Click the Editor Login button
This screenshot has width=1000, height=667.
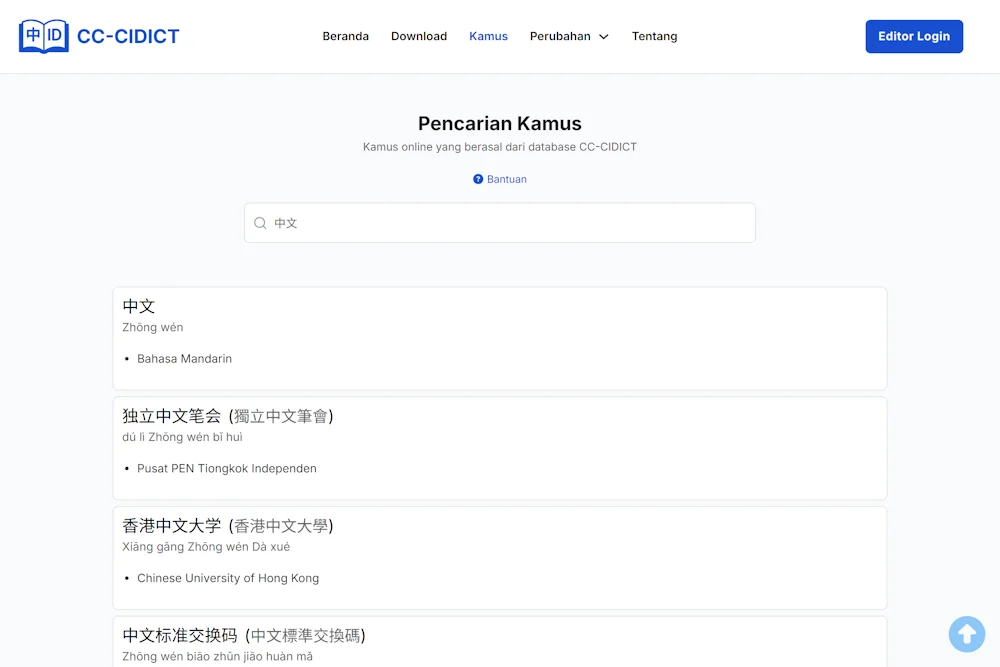point(914,35)
